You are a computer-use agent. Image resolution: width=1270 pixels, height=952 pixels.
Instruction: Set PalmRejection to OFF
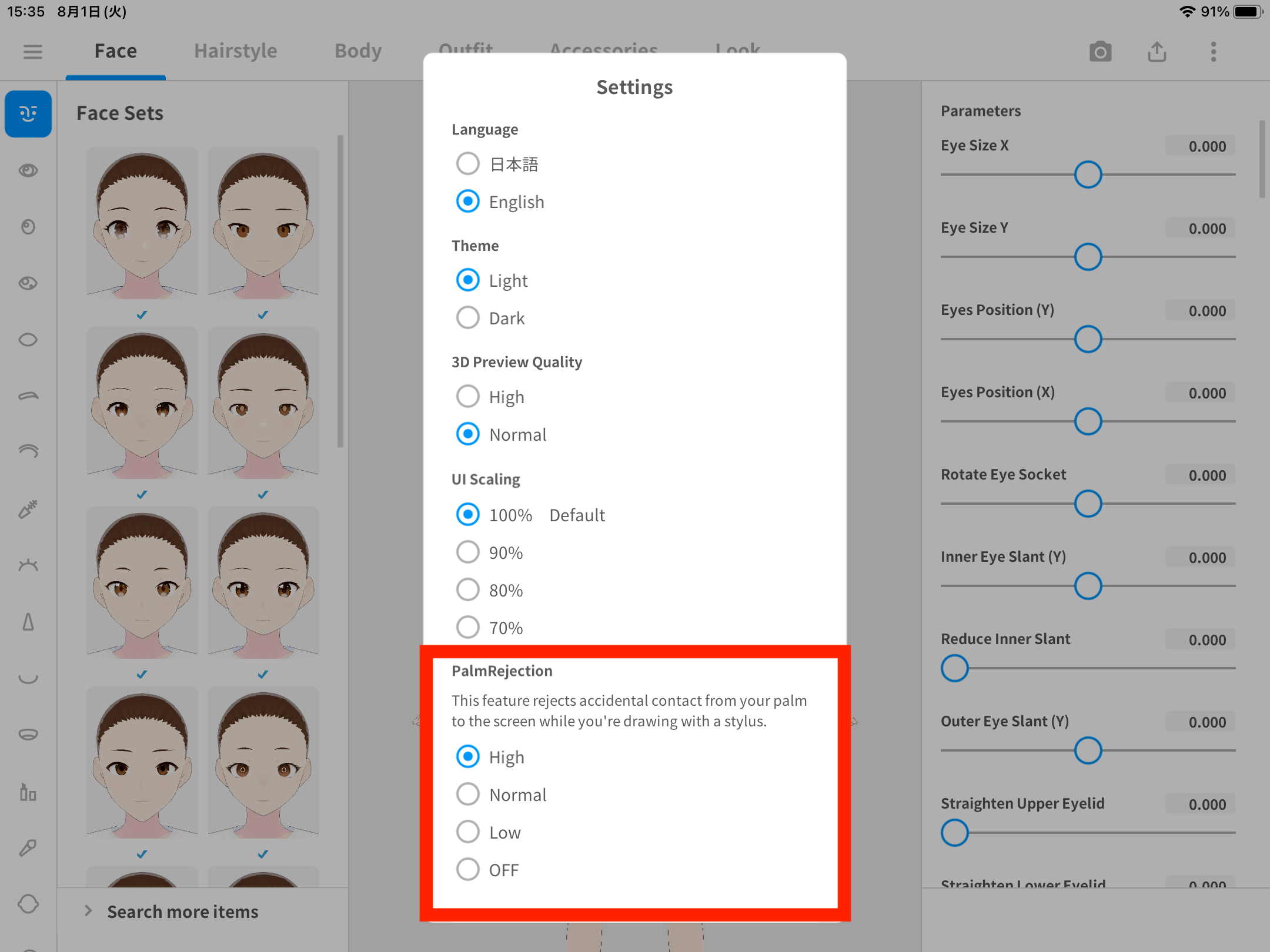[467, 870]
